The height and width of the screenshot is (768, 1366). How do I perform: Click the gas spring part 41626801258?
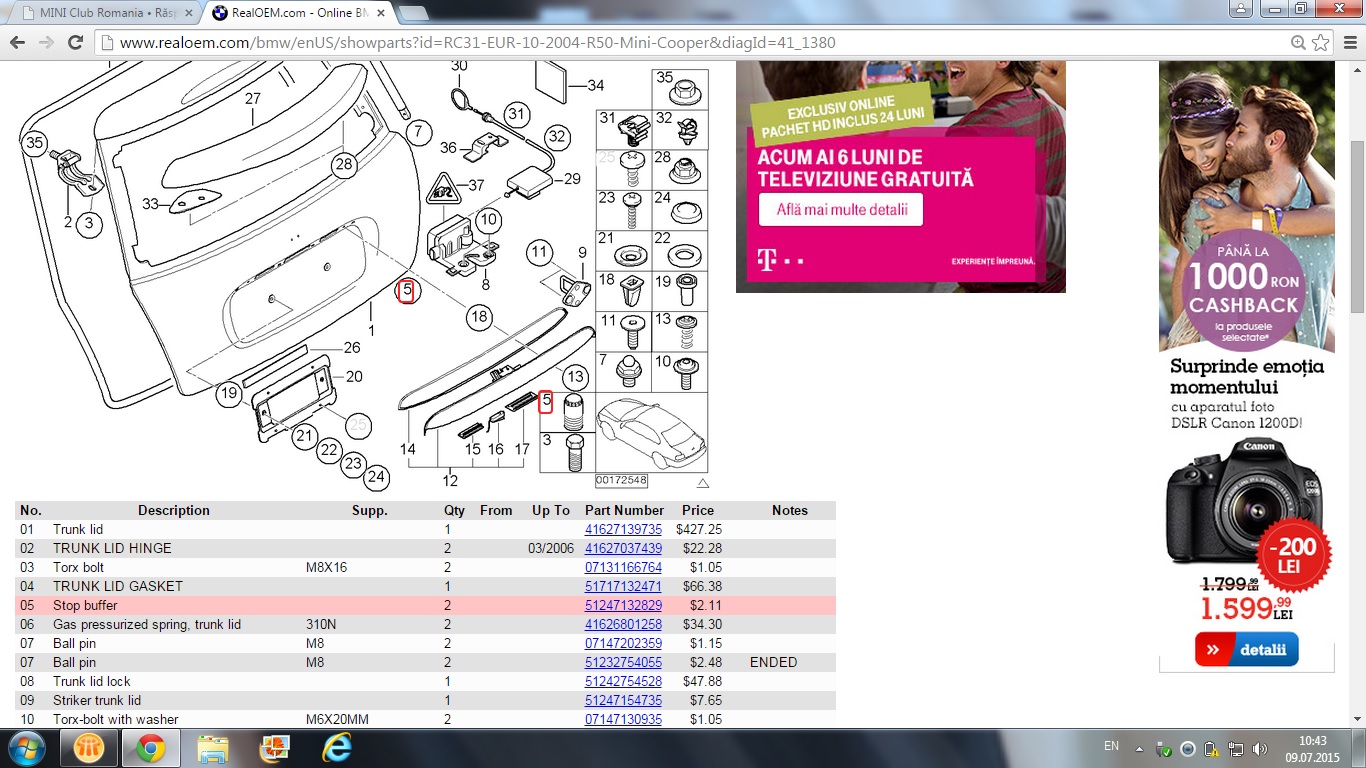coord(623,624)
